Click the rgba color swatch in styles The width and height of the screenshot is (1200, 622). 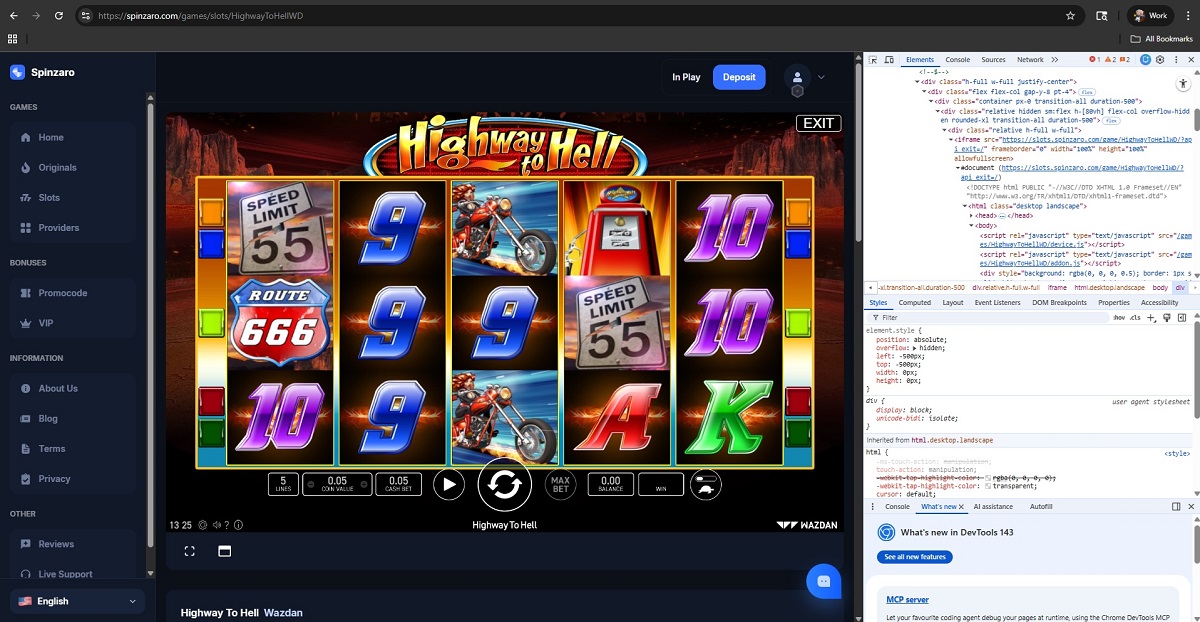pyautogui.click(x=988, y=478)
